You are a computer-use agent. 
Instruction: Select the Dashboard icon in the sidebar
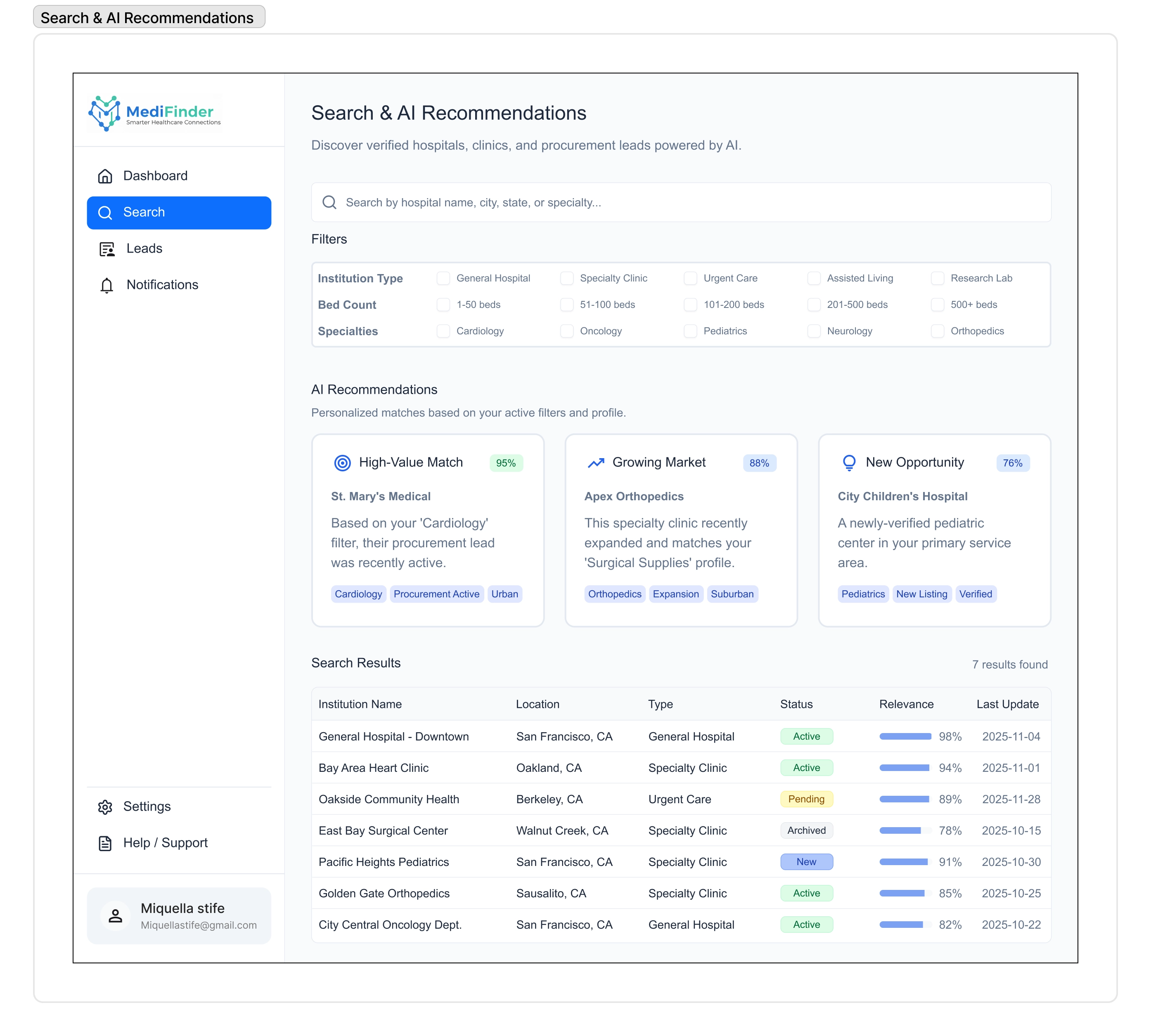(x=106, y=176)
